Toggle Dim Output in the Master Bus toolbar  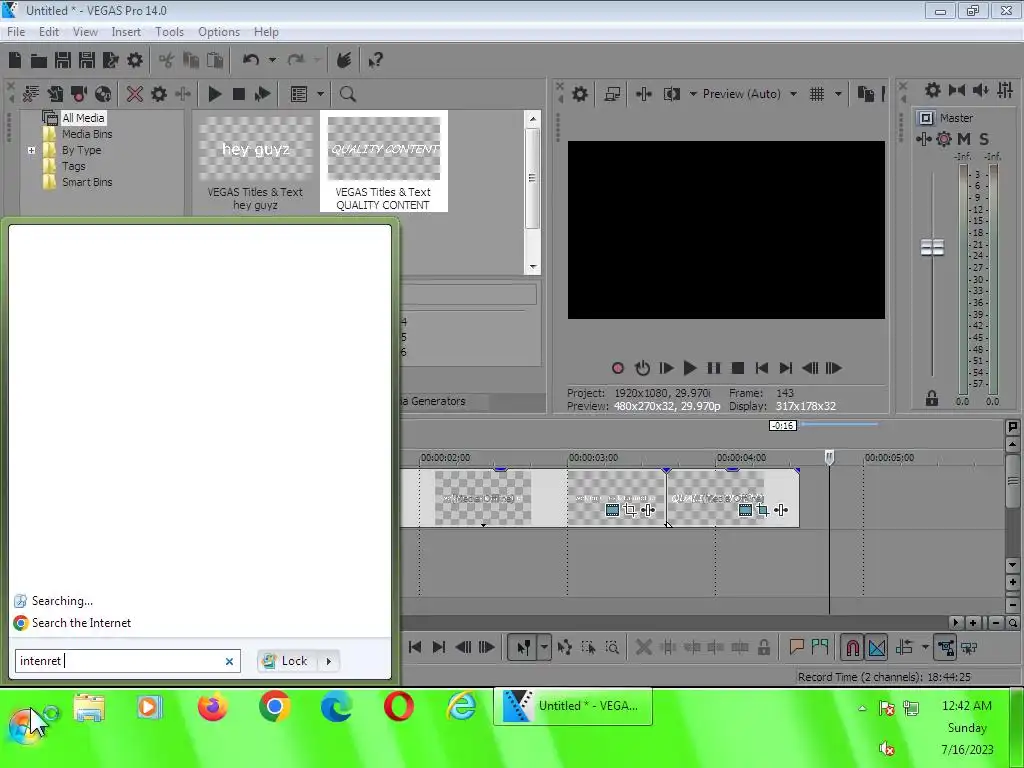981,90
